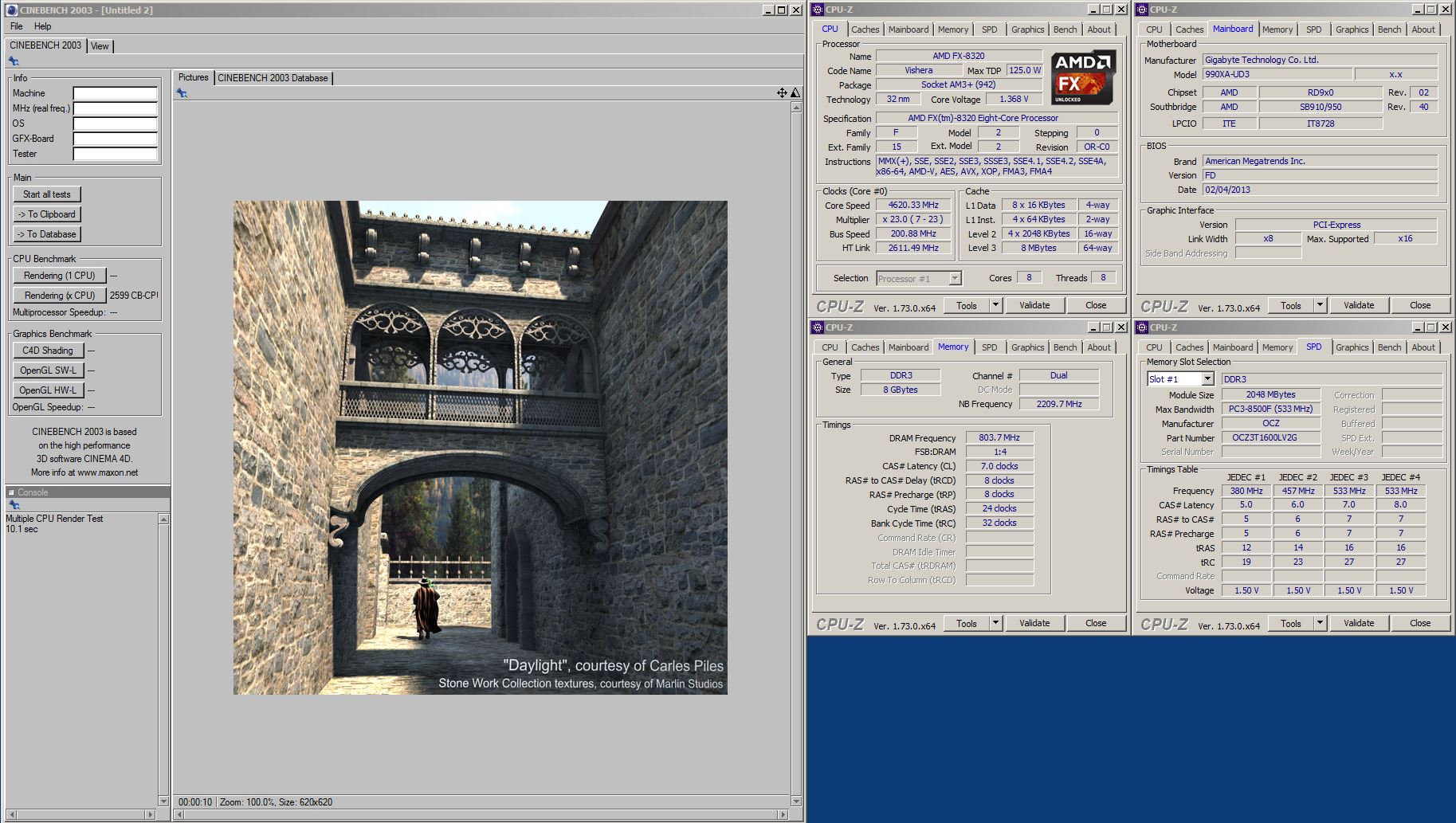Open the Slot #1 memory slot dropdown
Image resolution: width=1456 pixels, height=823 pixels.
click(1207, 379)
